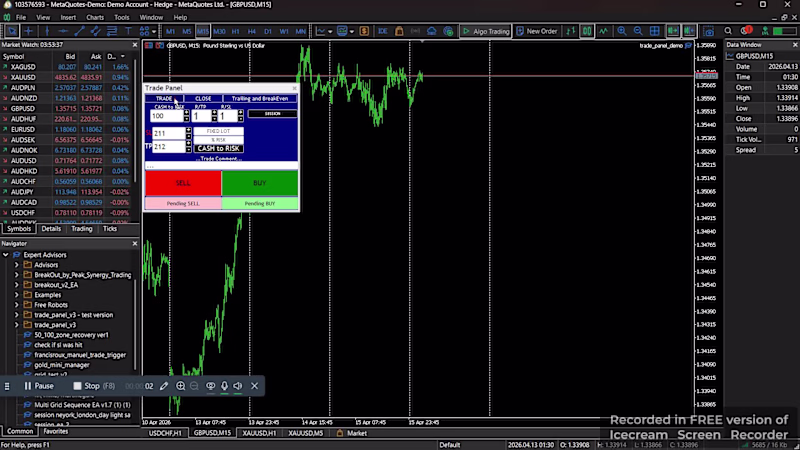Screen dimensions: 800x450
Task: Click the zoom out magnifier icon
Action: pos(638,31)
